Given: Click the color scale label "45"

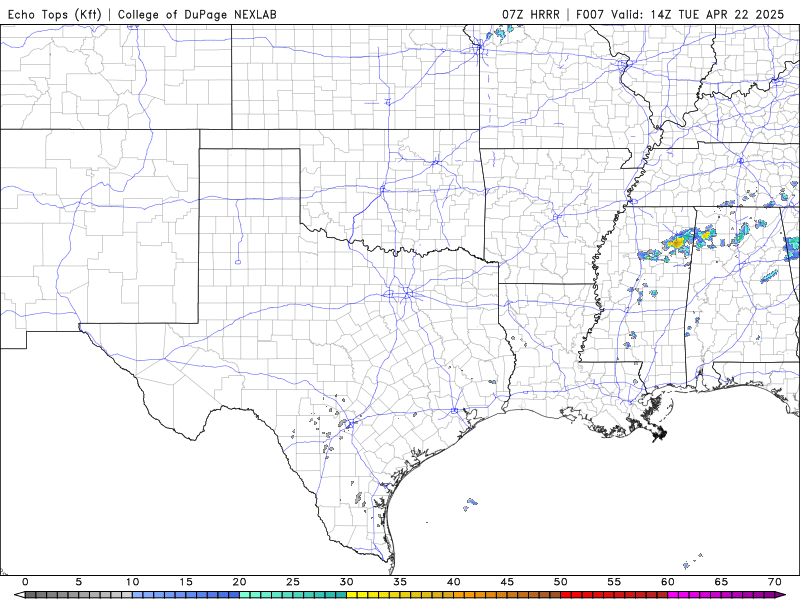Looking at the screenshot, I should tap(507, 582).
